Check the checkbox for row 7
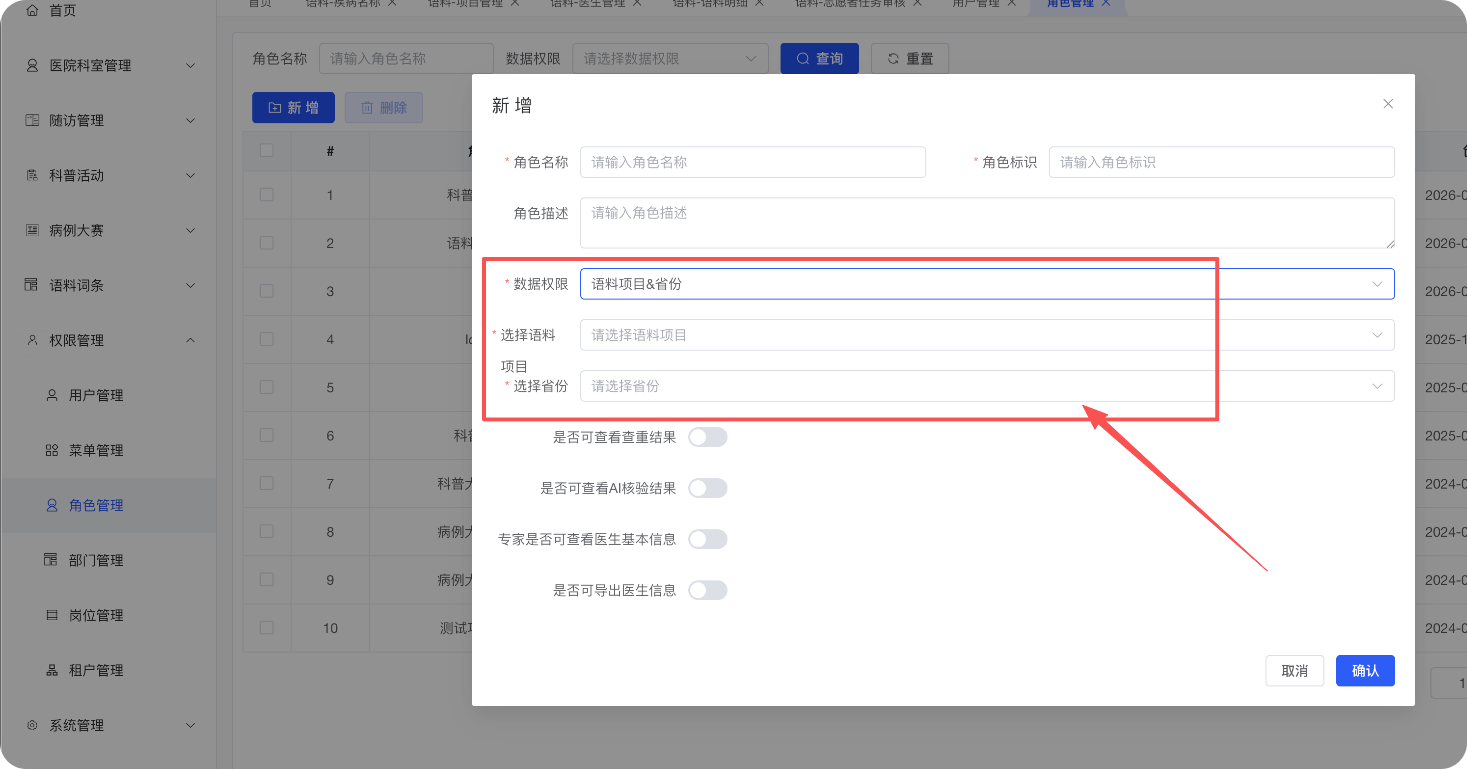 pyautogui.click(x=266, y=483)
